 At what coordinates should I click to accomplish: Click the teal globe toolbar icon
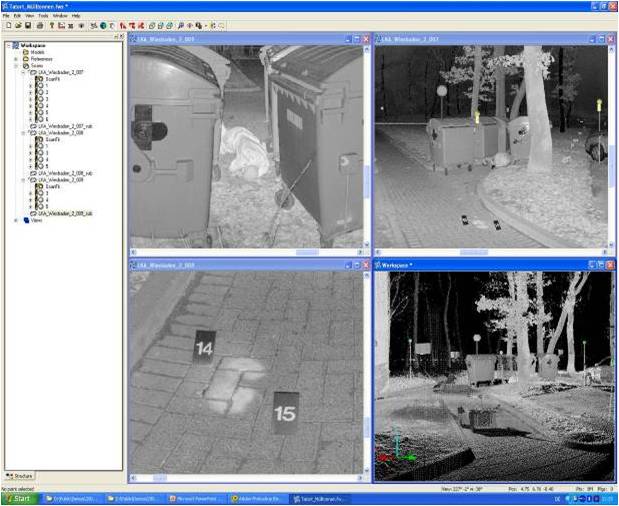[103, 26]
